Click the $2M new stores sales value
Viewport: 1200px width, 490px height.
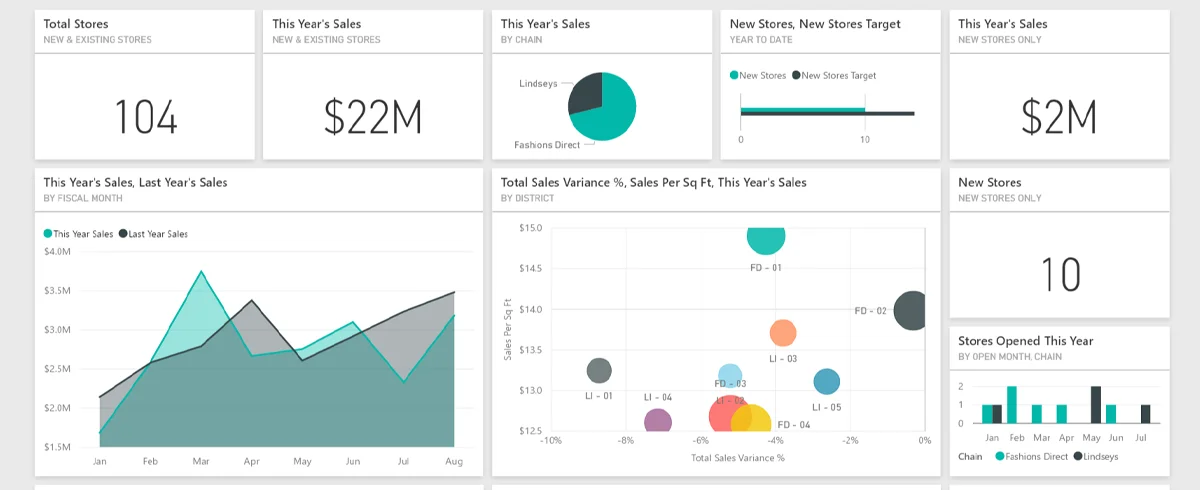click(1059, 117)
